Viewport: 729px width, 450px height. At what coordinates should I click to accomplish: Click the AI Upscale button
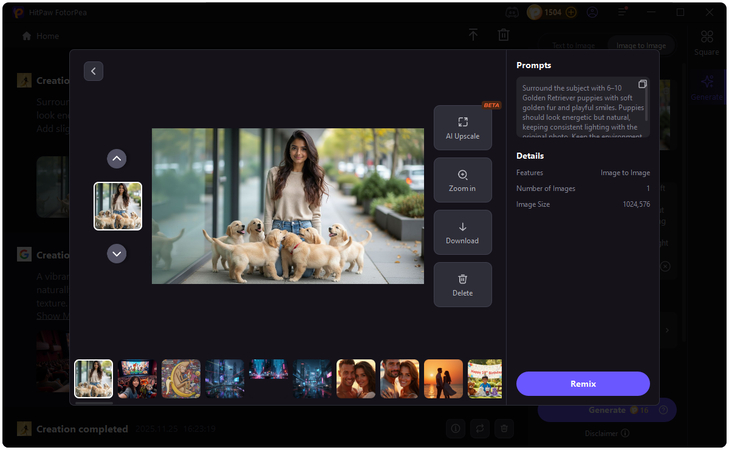click(x=462, y=128)
